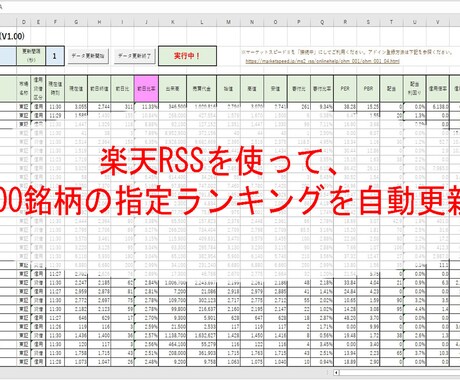Click the cell showing 11.33%
The height and width of the screenshot is (380, 460).
pyautogui.click(x=146, y=107)
